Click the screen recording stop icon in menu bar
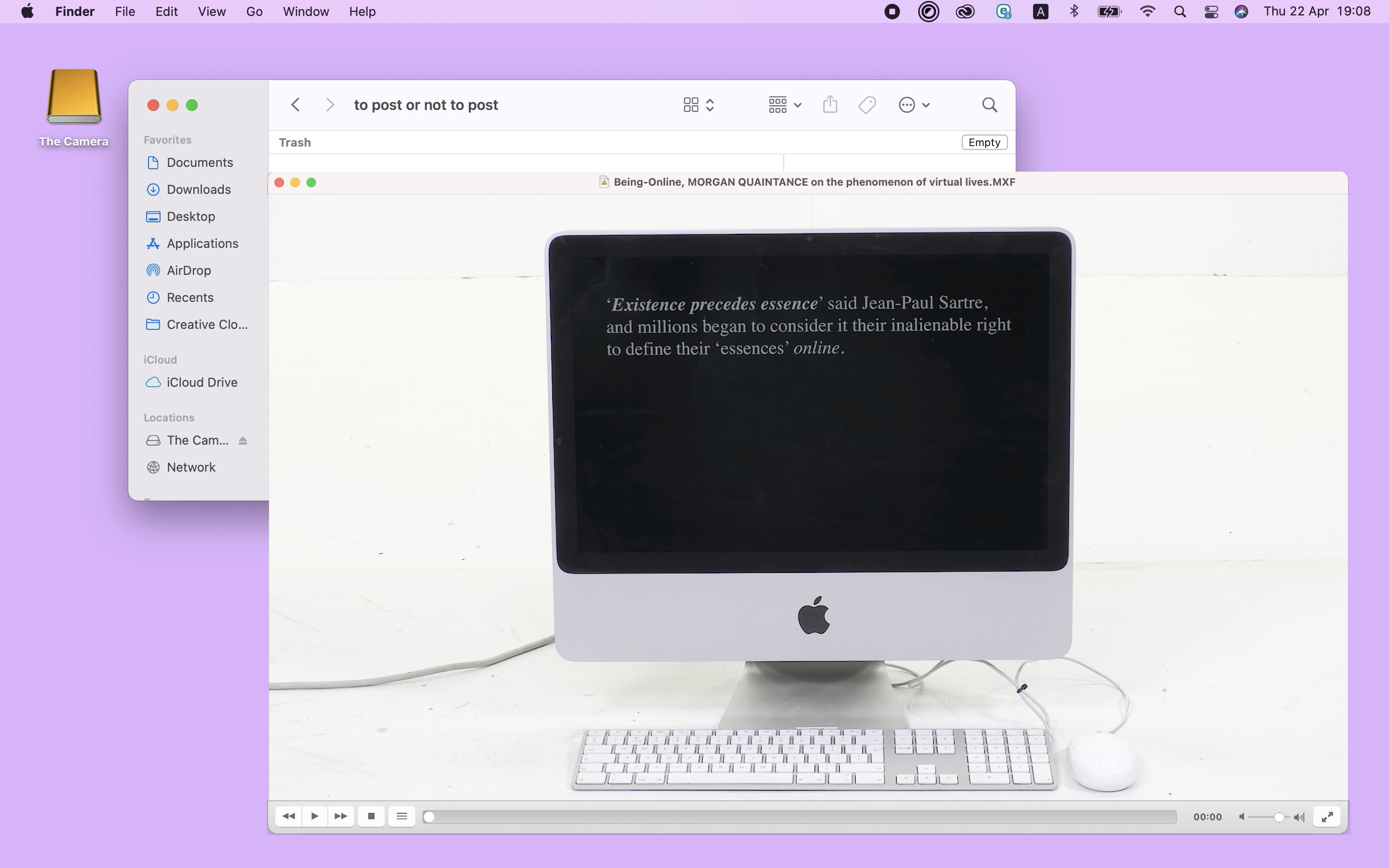The width and height of the screenshot is (1389, 868). [892, 12]
